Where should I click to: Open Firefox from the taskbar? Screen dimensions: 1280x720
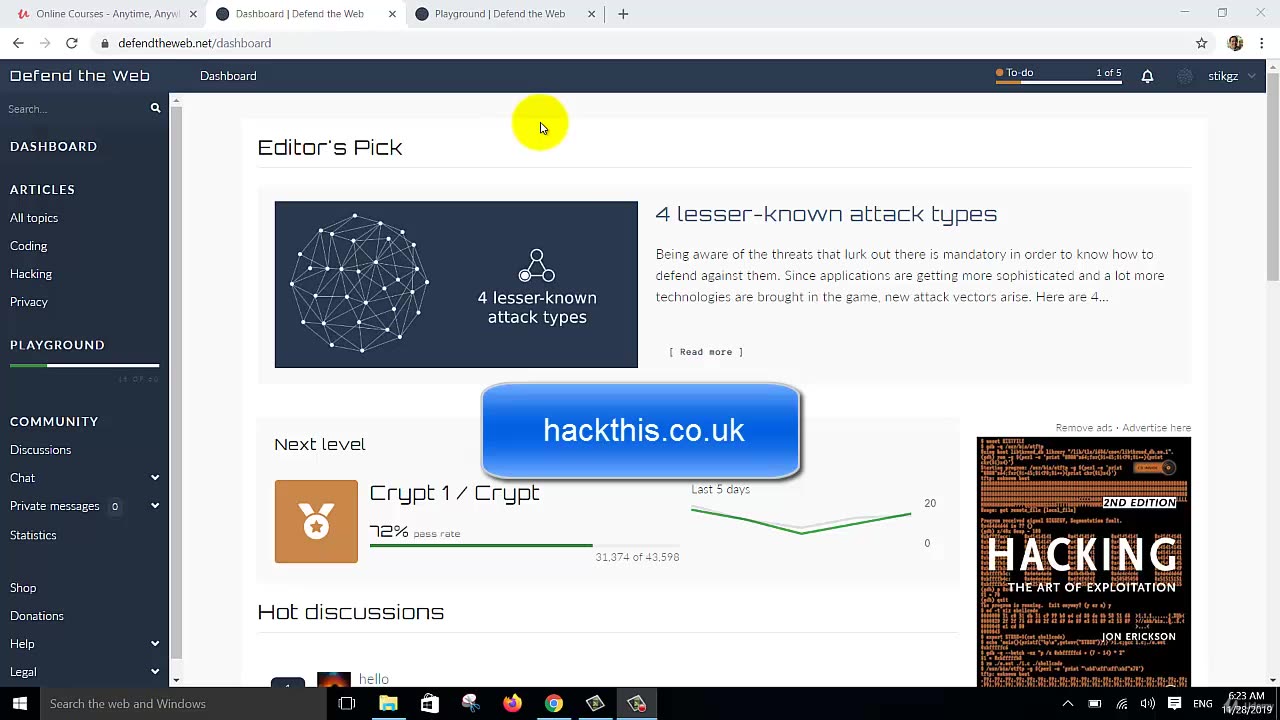[x=512, y=704]
